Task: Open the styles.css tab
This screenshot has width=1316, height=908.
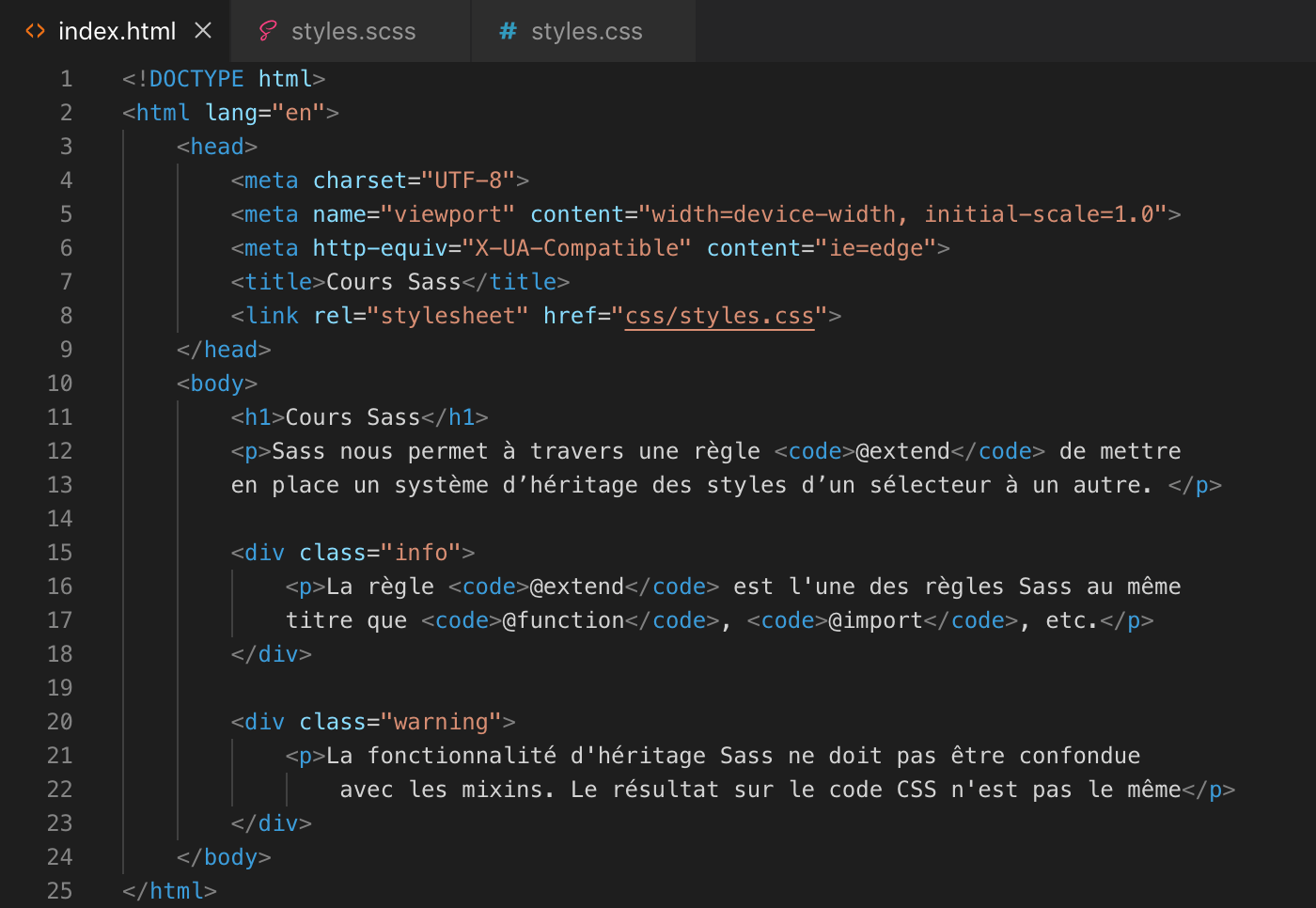Action: (587, 31)
